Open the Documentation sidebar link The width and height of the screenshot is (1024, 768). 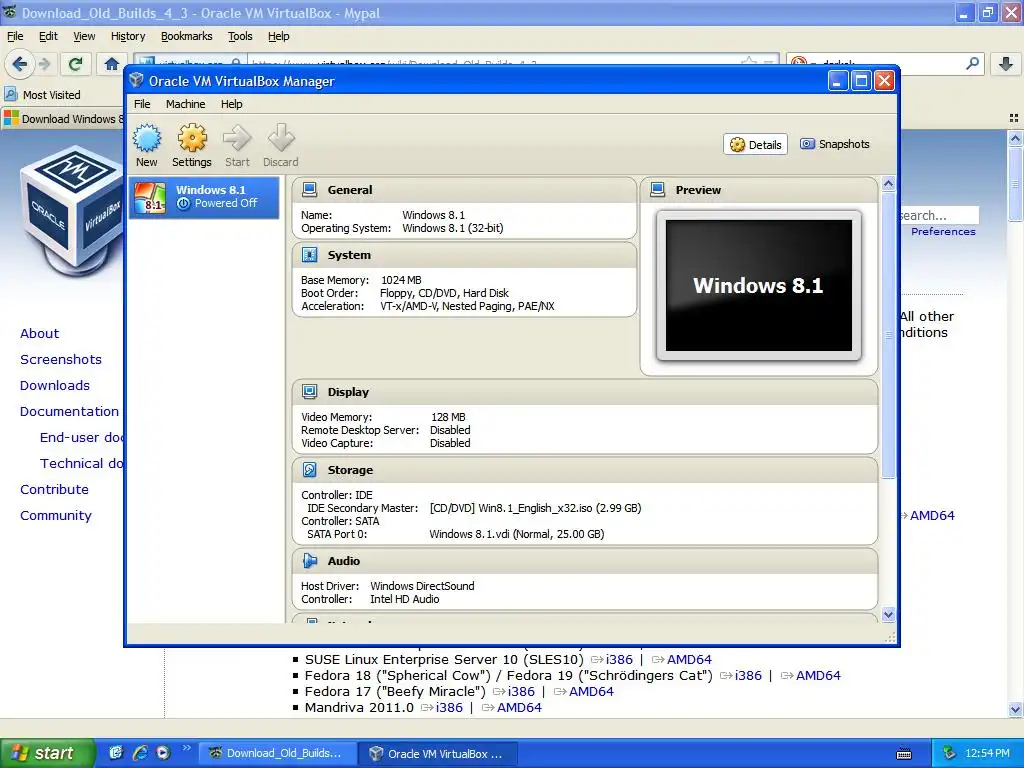pos(69,412)
